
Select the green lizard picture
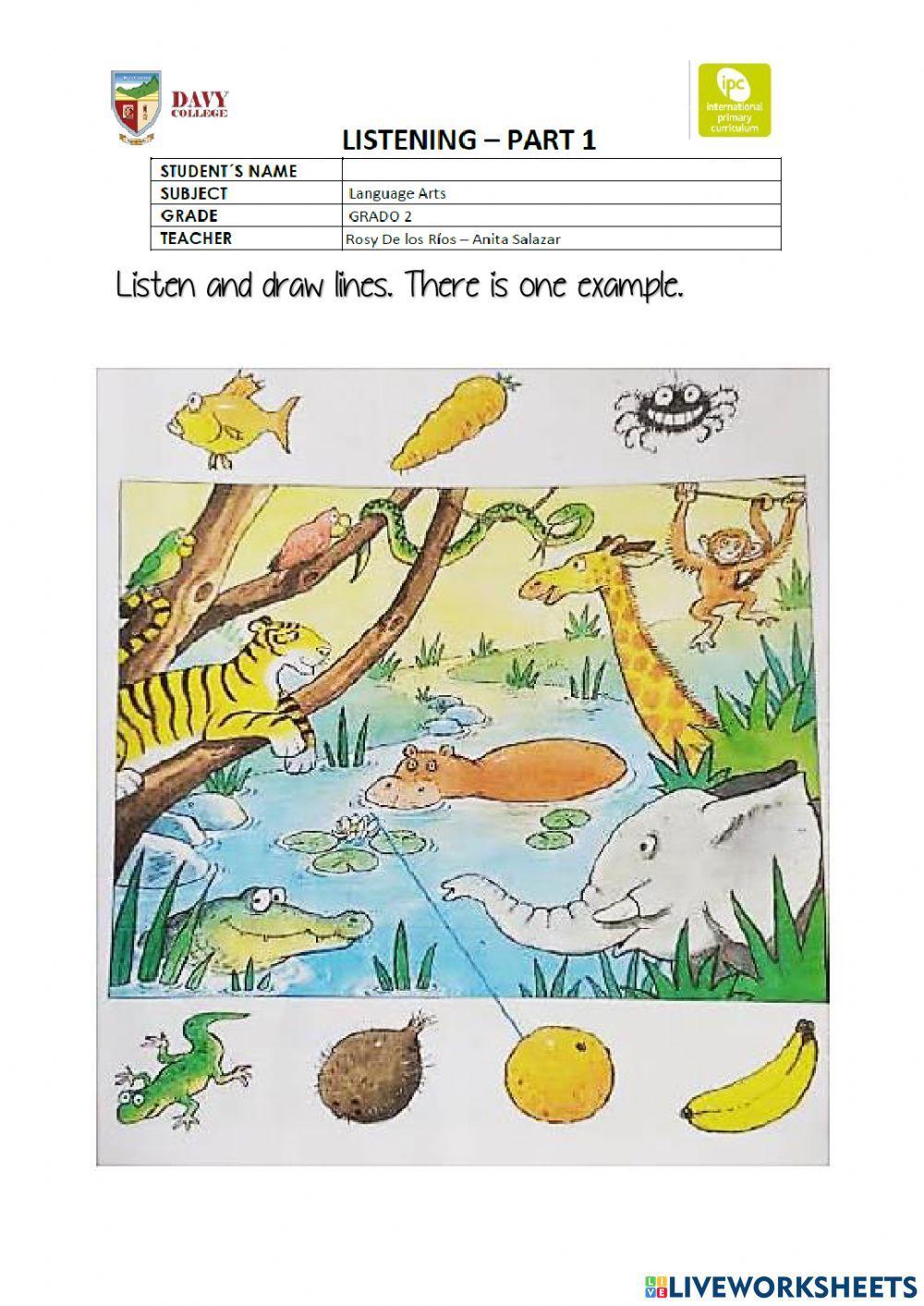click(182, 1066)
